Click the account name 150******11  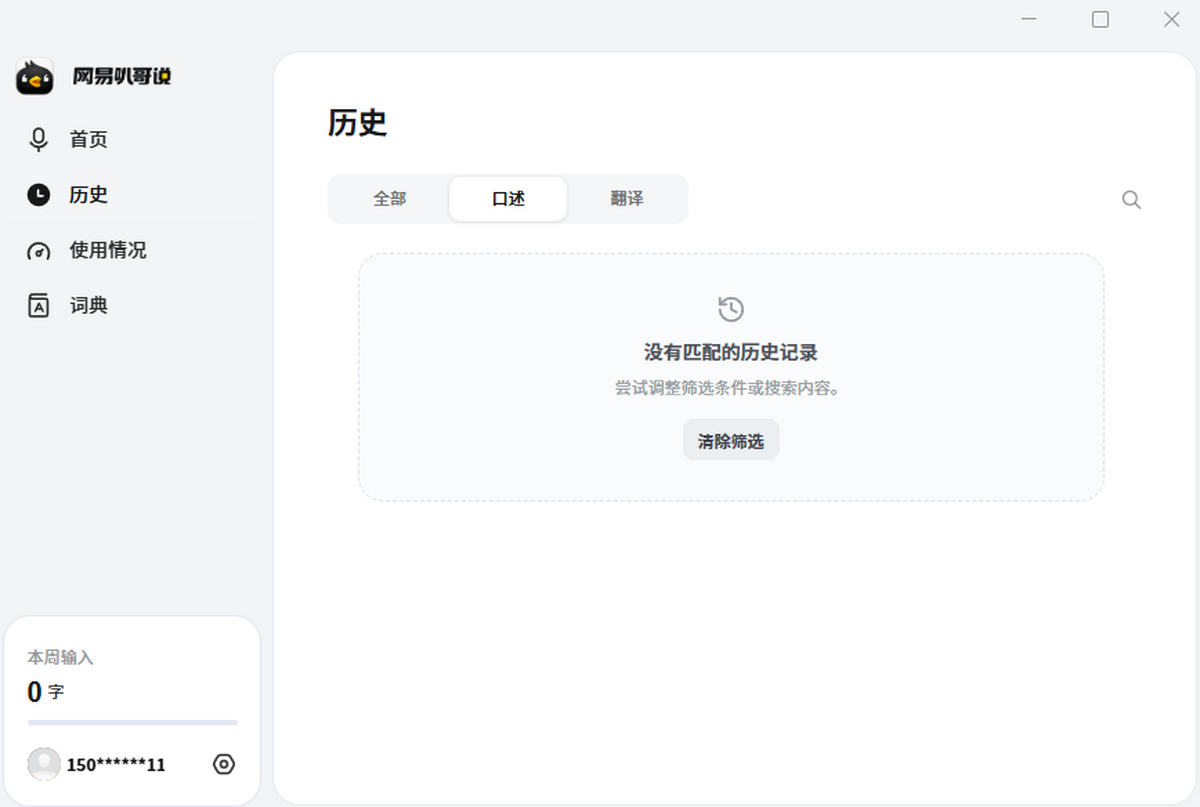tap(116, 765)
